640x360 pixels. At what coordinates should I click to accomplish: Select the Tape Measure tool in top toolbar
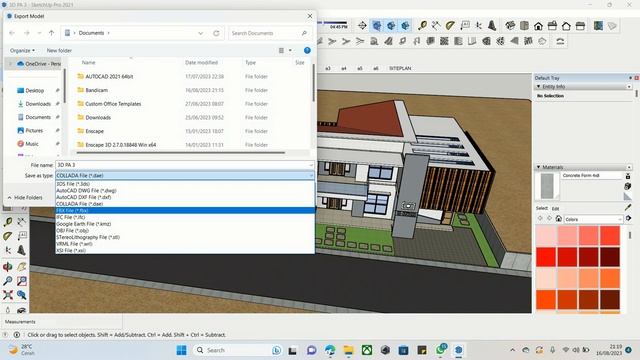tap(422, 26)
